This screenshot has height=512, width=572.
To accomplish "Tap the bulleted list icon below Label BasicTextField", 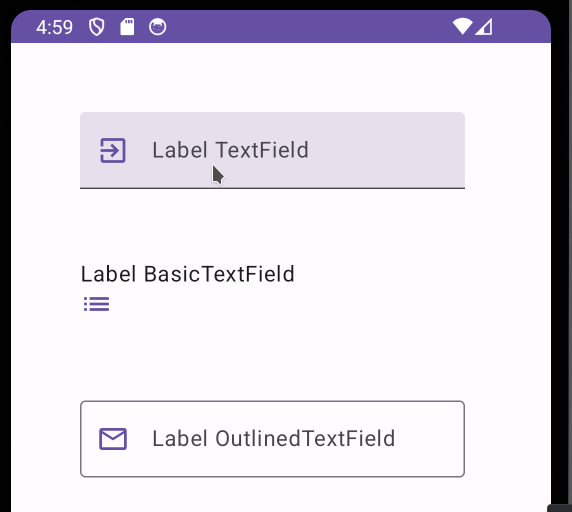I will pos(97,304).
